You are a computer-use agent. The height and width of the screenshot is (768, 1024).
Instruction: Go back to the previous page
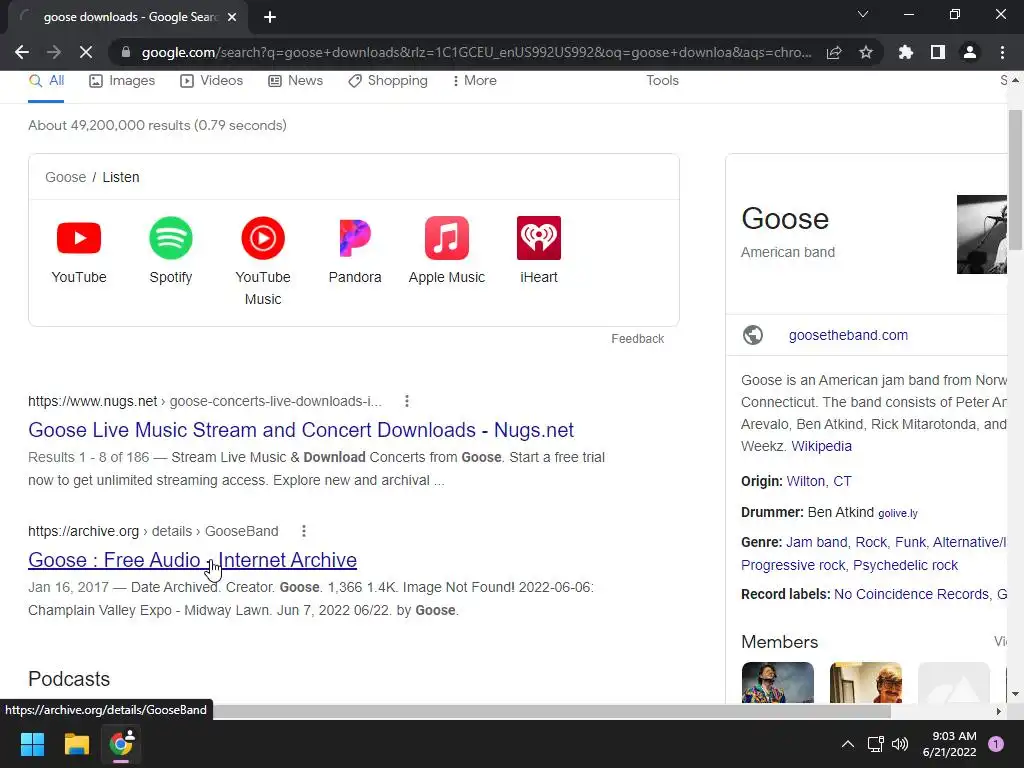pyautogui.click(x=22, y=52)
